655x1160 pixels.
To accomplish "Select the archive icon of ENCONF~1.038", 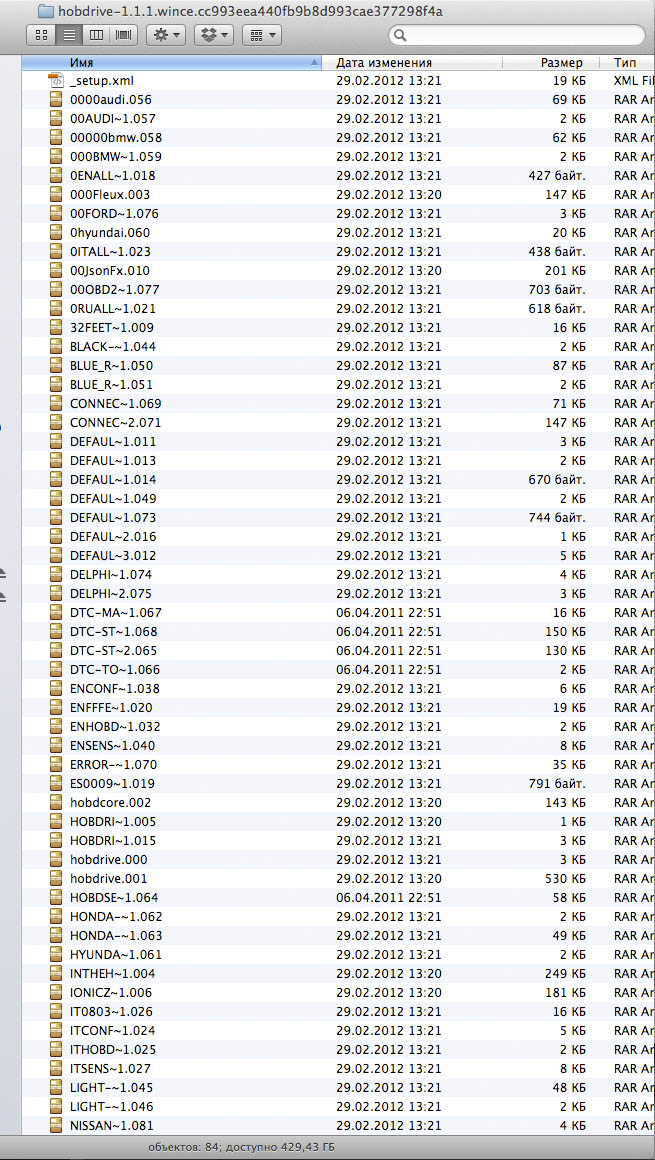I will [x=57, y=689].
